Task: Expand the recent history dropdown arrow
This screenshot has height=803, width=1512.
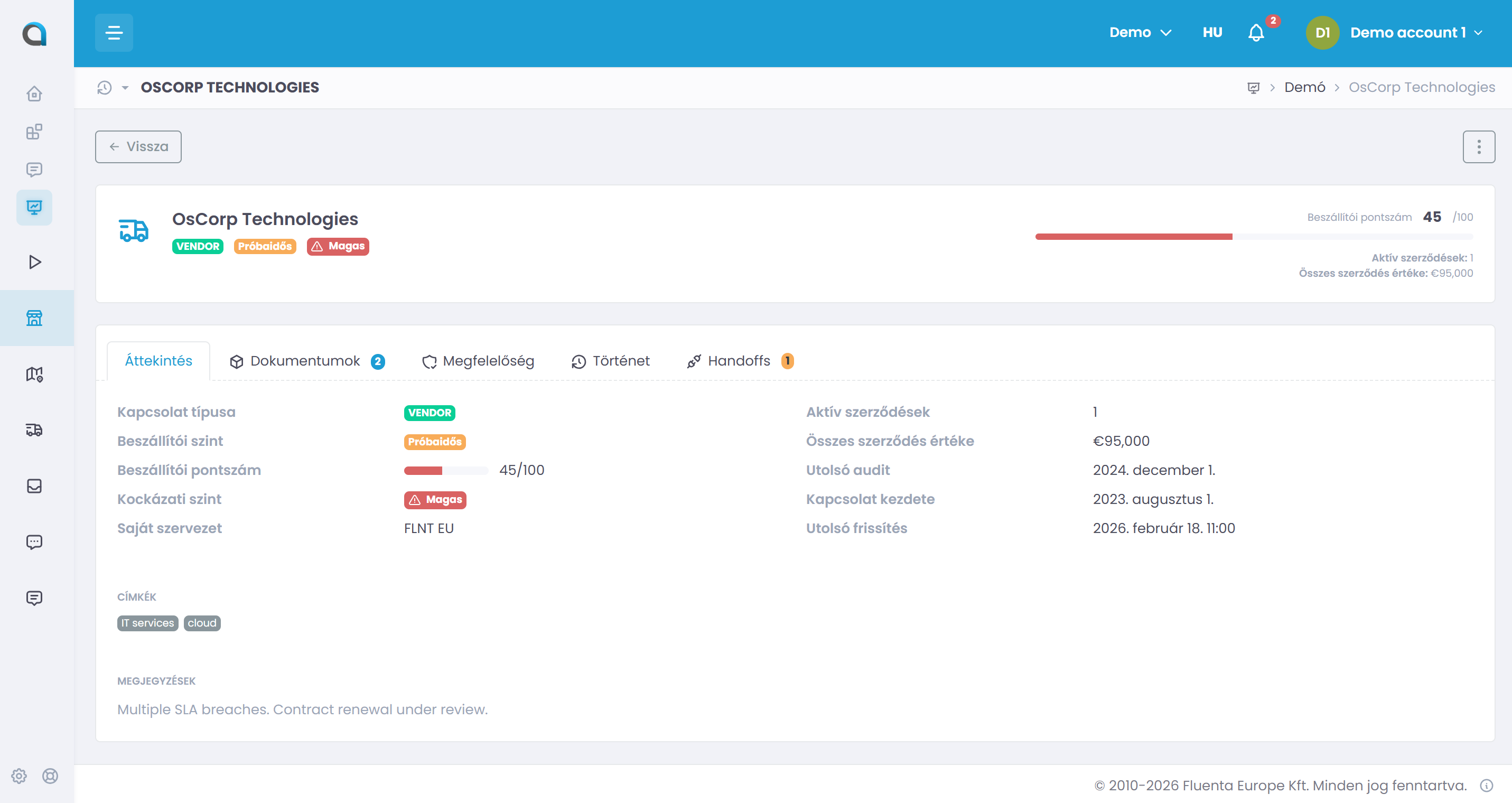Action: (125, 88)
